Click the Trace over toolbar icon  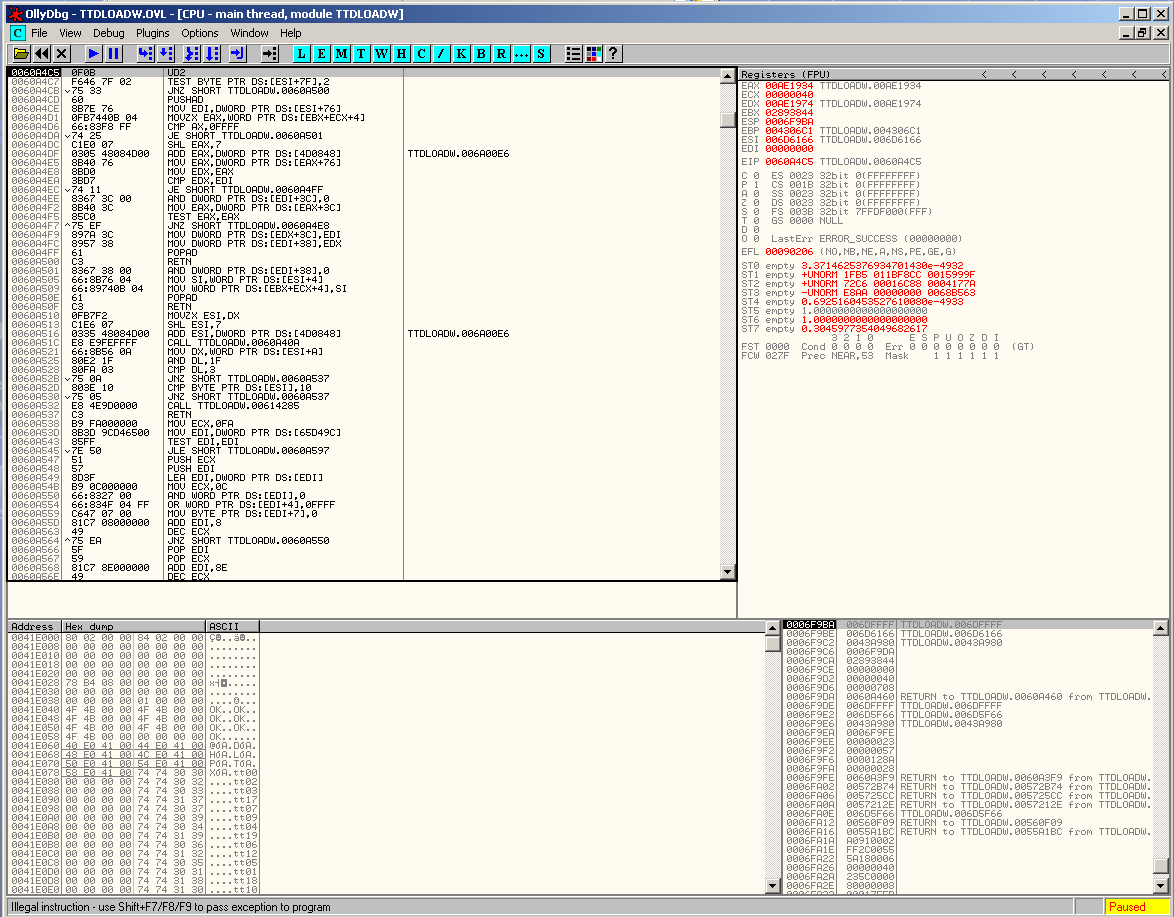pos(212,53)
